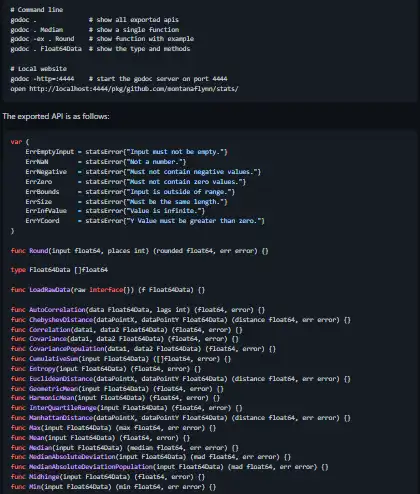This screenshot has height=494, width=420.
Task: Click the Min function name
Action: [35, 487]
